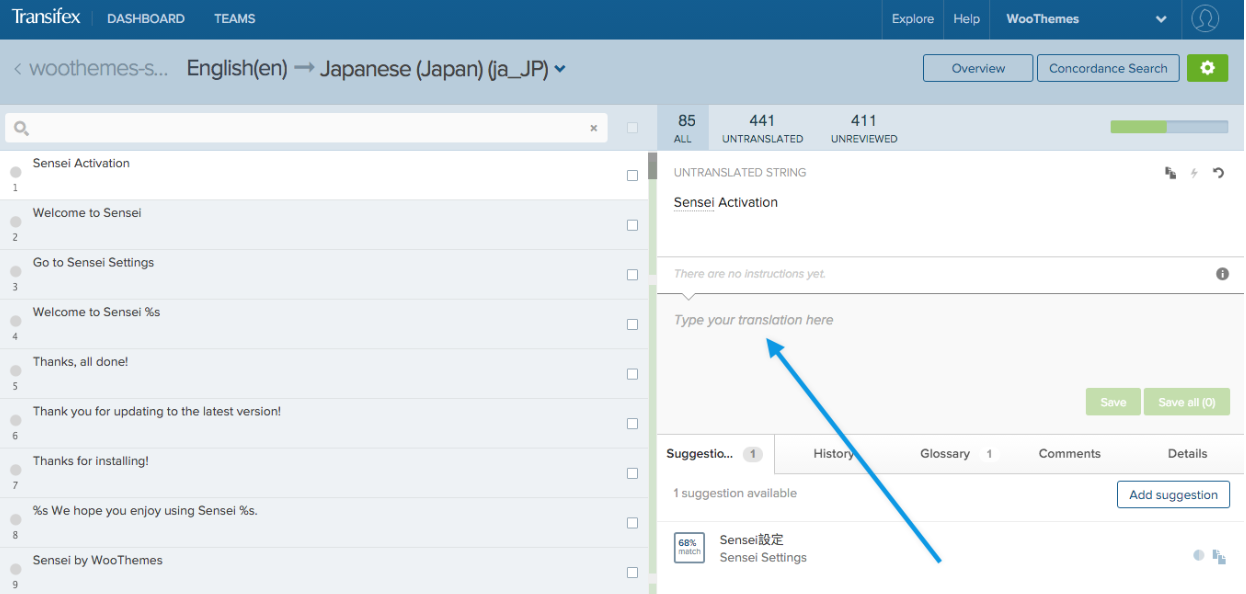1246x594 pixels.
Task: Check the Thanks for installing! checkbox
Action: pyautogui.click(x=632, y=473)
